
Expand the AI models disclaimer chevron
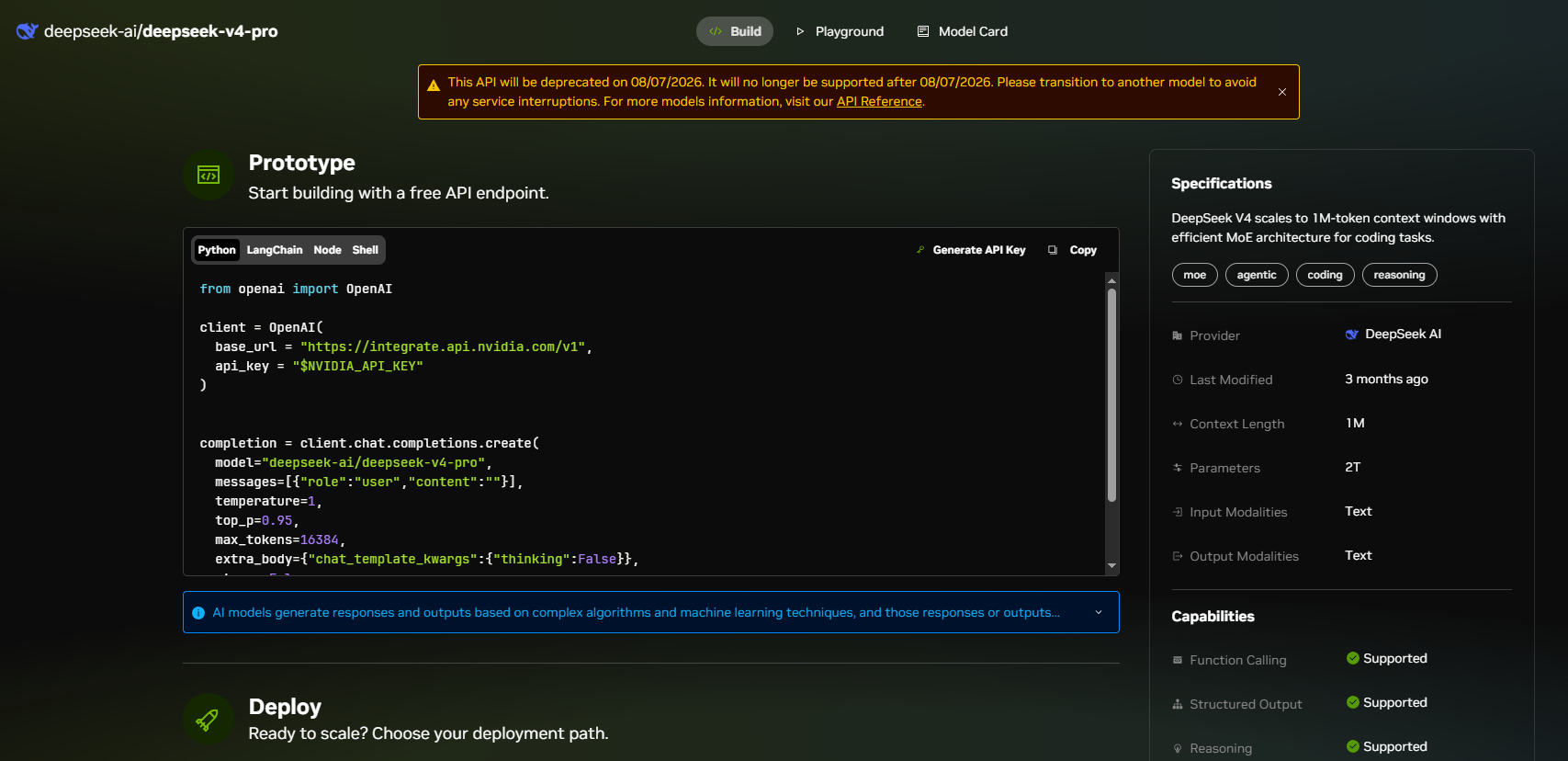[1099, 612]
